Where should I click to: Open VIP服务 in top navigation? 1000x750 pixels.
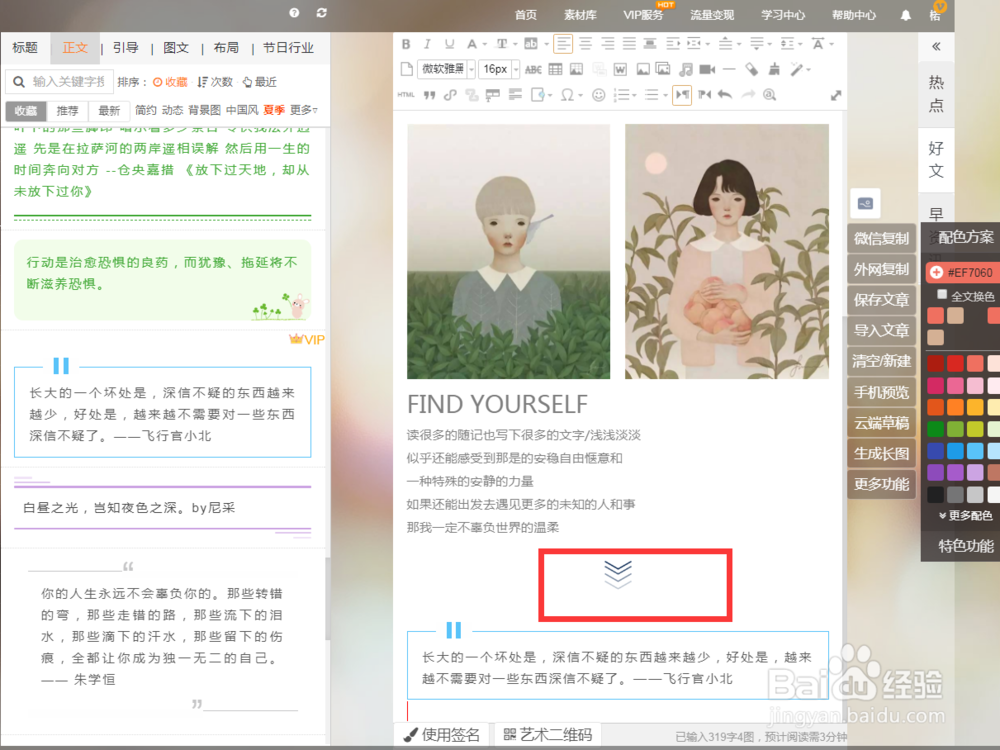[643, 15]
